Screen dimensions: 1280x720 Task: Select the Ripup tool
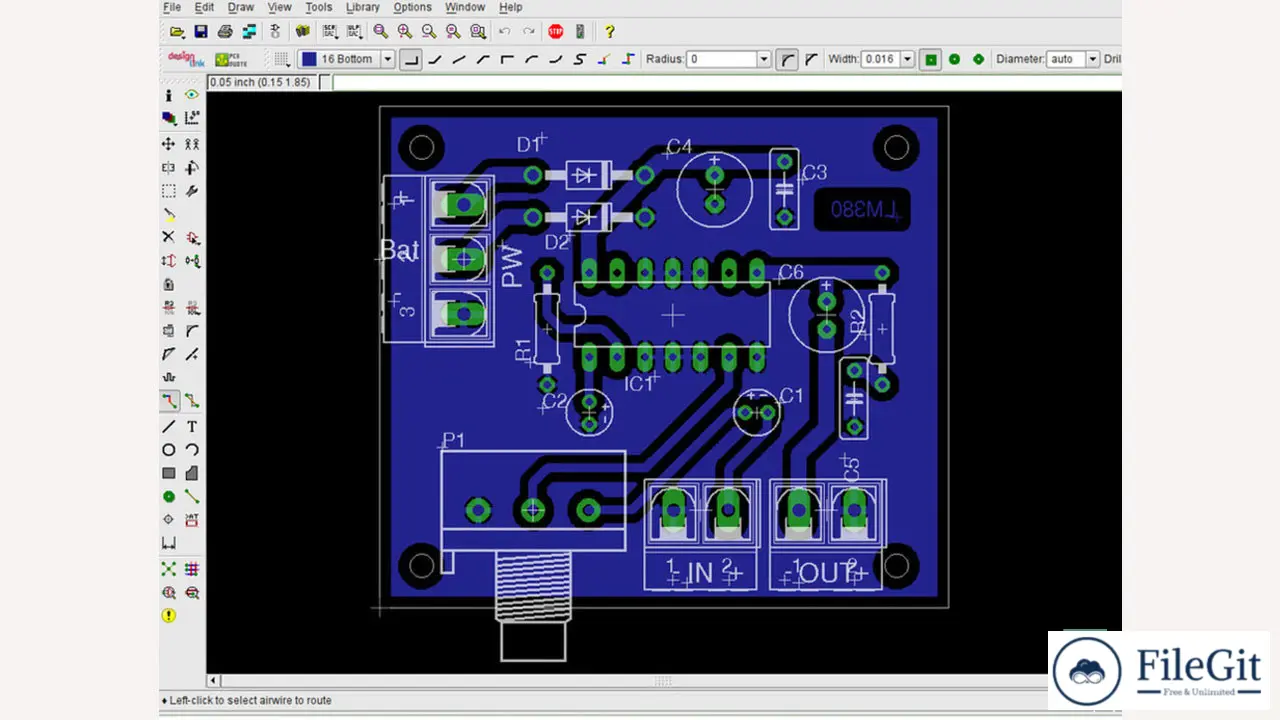(x=191, y=401)
